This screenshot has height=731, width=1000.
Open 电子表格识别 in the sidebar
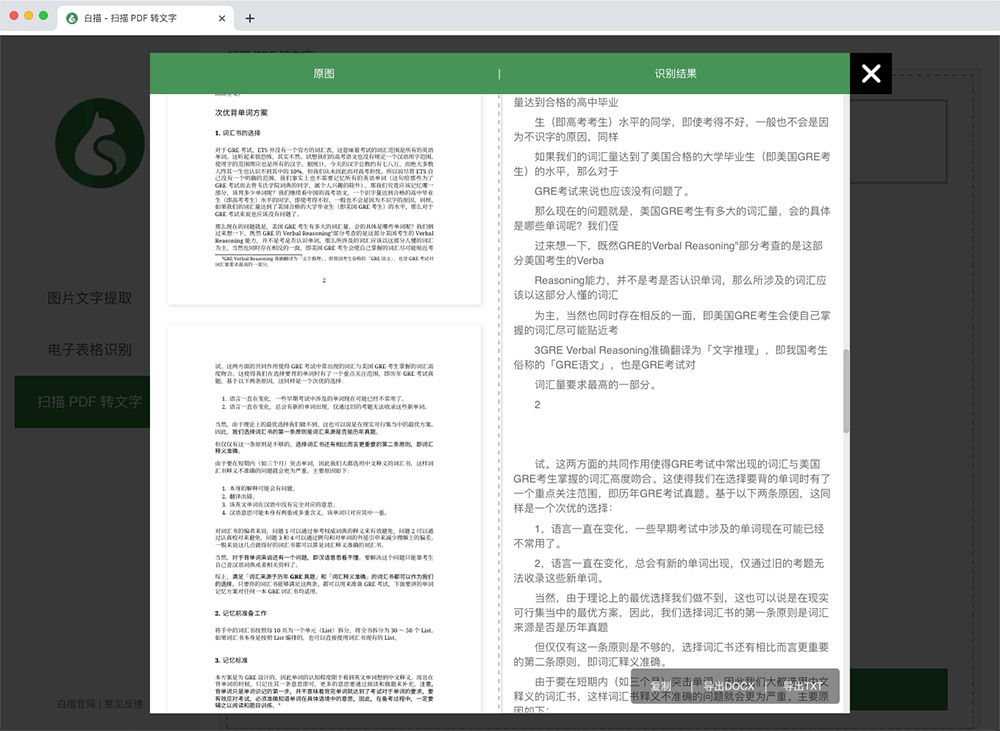(x=89, y=350)
